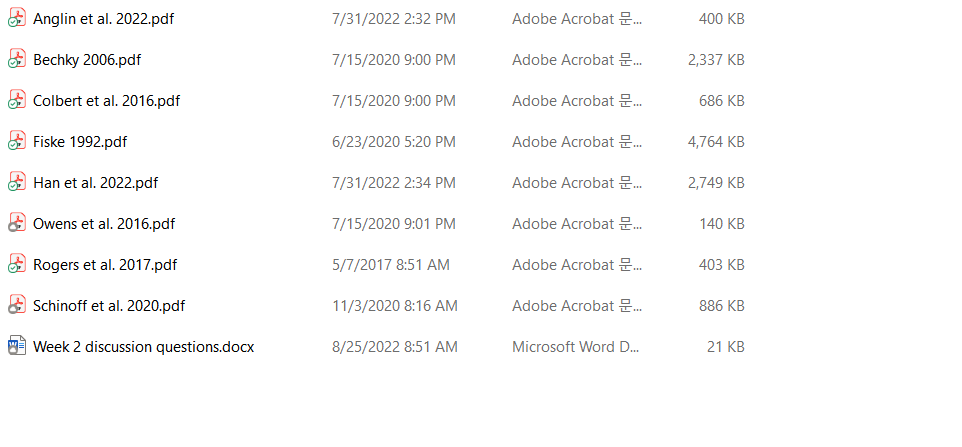Click the Word icon for Week 2 discussion questions
The width and height of the screenshot is (962, 447).
[16, 347]
